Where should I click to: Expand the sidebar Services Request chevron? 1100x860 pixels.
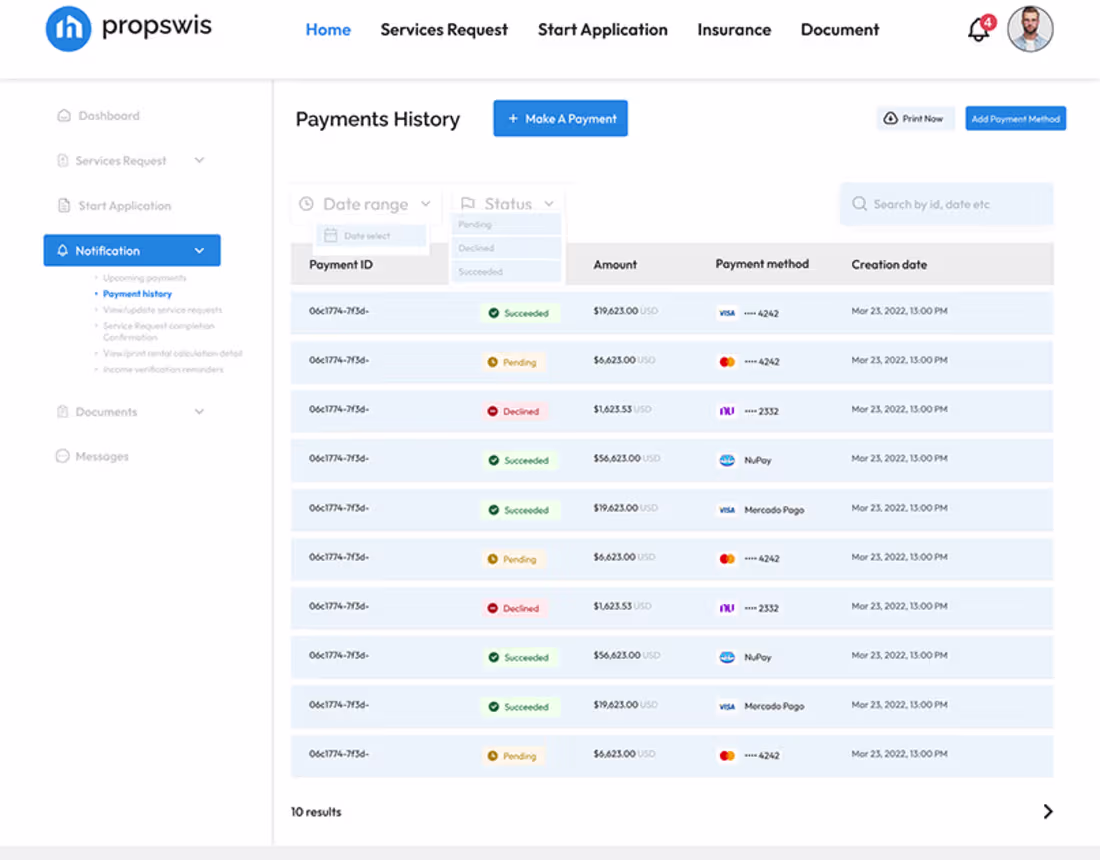click(199, 161)
